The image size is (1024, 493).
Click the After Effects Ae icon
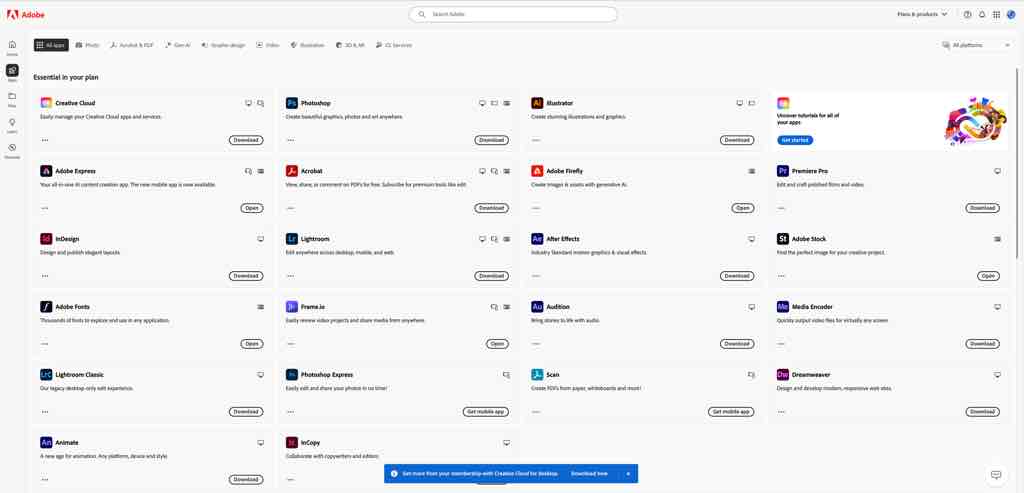tap(537, 239)
